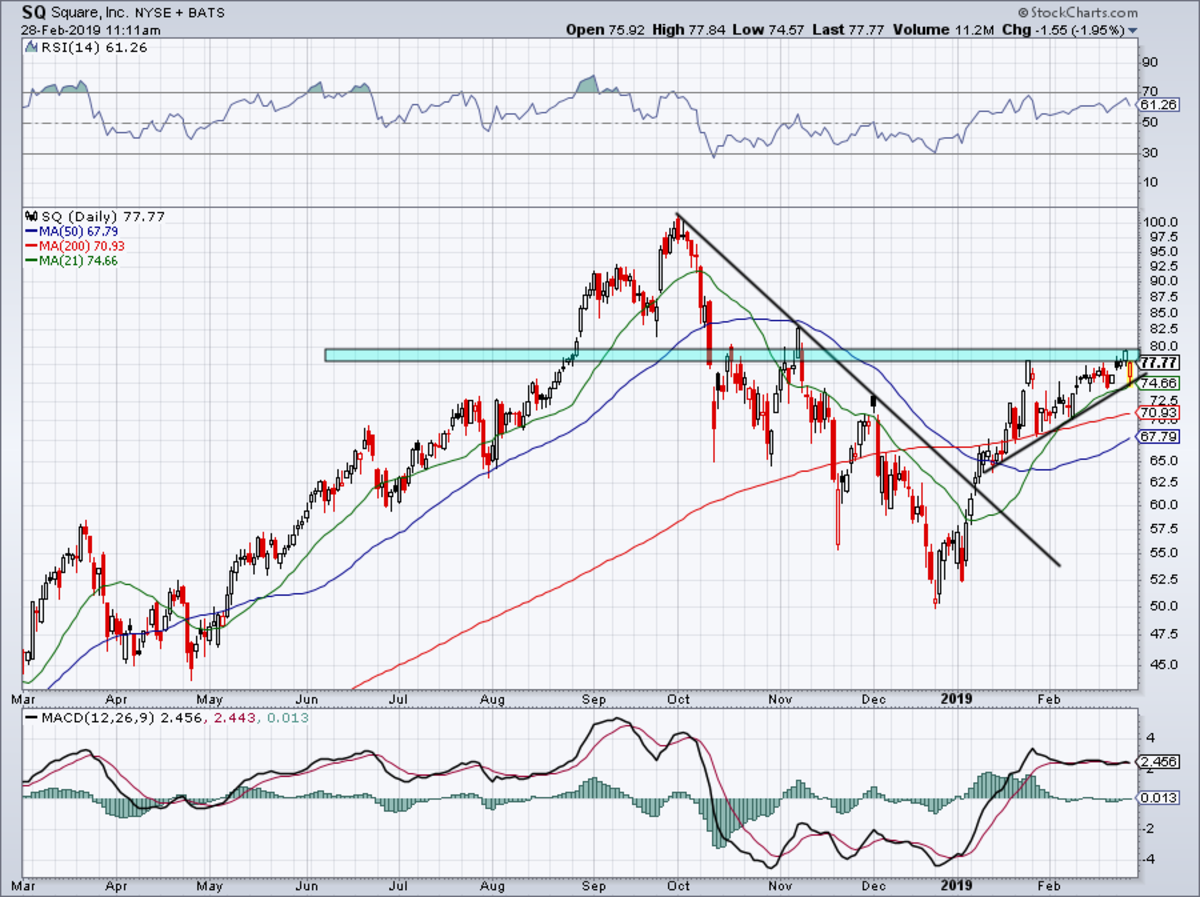Click the 61.26 RSI value tag

[1158, 104]
